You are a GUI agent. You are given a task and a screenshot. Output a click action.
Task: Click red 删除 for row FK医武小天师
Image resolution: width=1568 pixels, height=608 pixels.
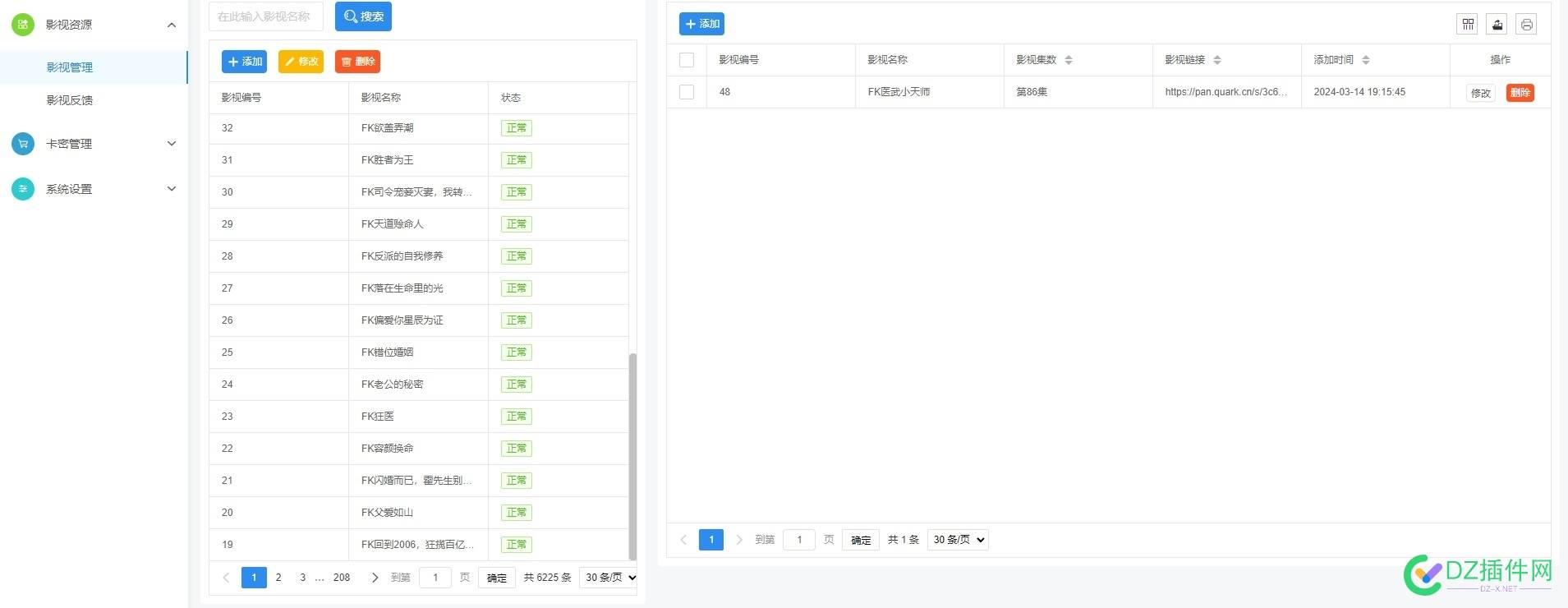tap(1520, 93)
